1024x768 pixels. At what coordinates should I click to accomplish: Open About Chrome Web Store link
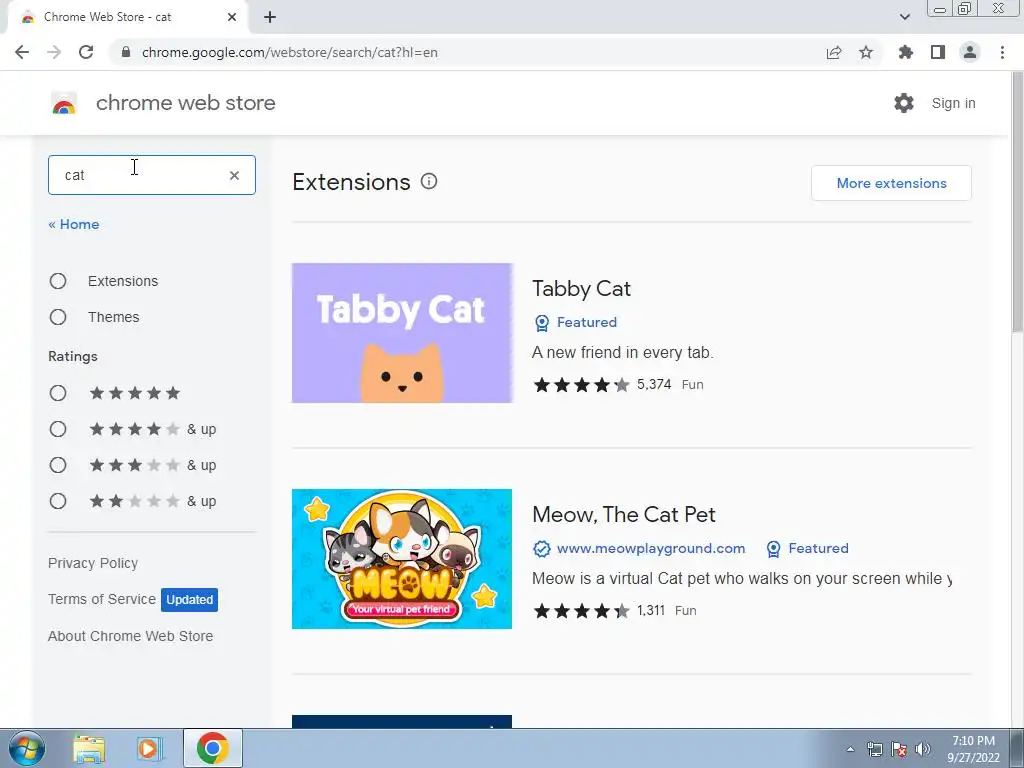point(131,635)
